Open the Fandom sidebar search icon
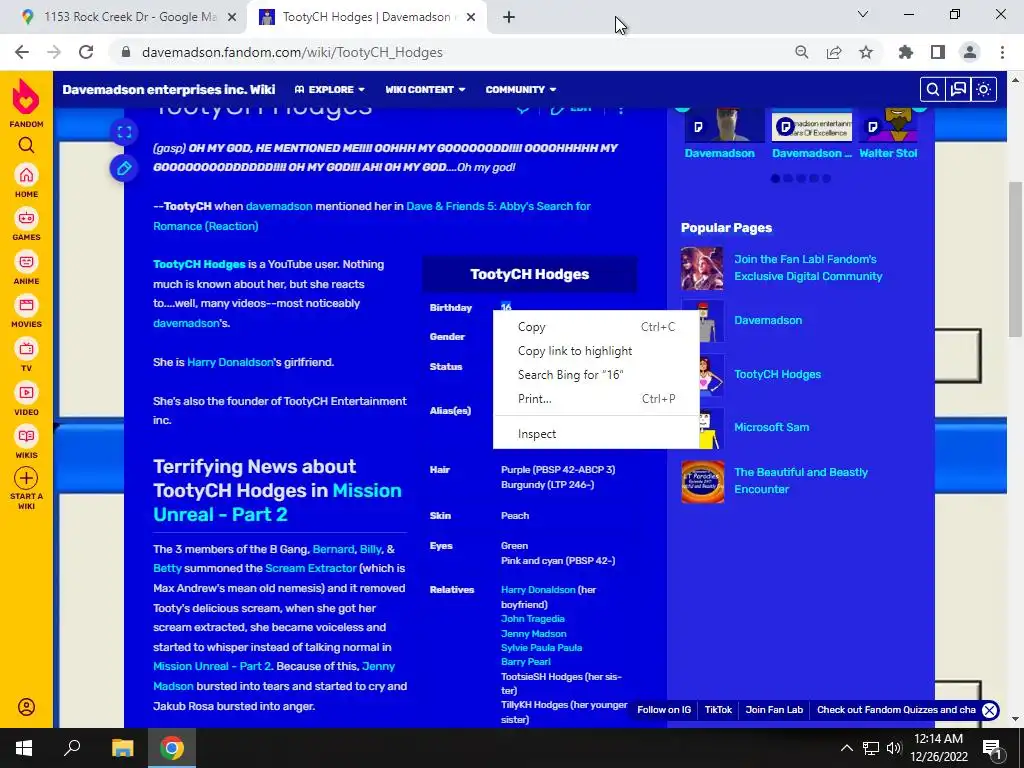This screenshot has height=768, width=1024. coord(26,145)
